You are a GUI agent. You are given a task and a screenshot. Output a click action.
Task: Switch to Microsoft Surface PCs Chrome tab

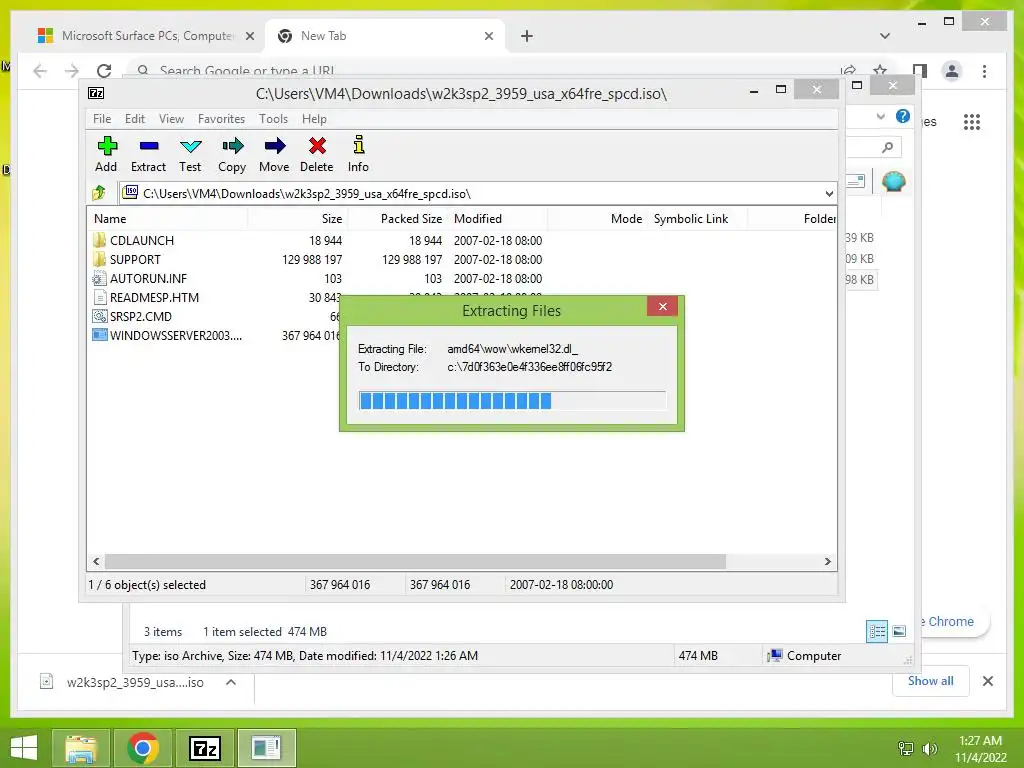point(147,36)
